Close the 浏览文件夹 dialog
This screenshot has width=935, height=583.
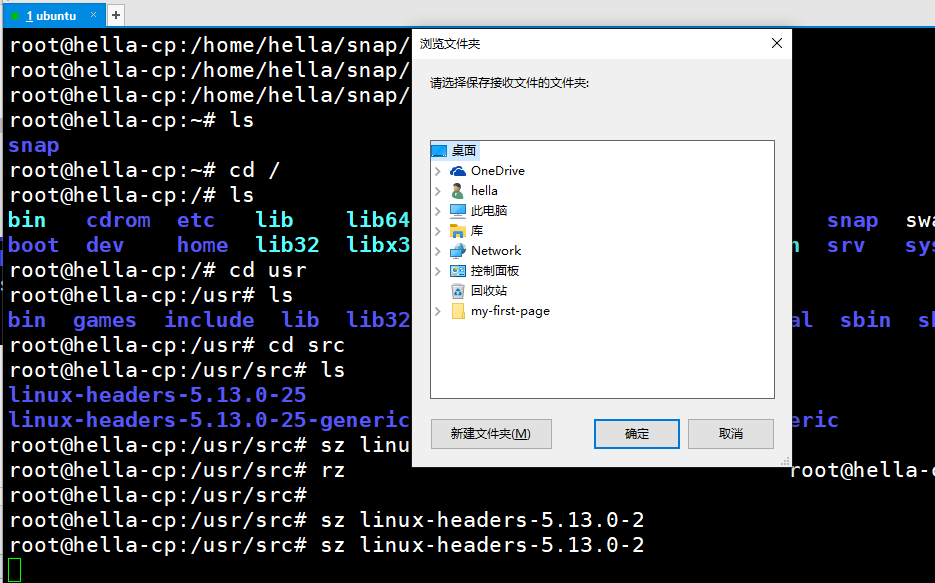click(776, 44)
